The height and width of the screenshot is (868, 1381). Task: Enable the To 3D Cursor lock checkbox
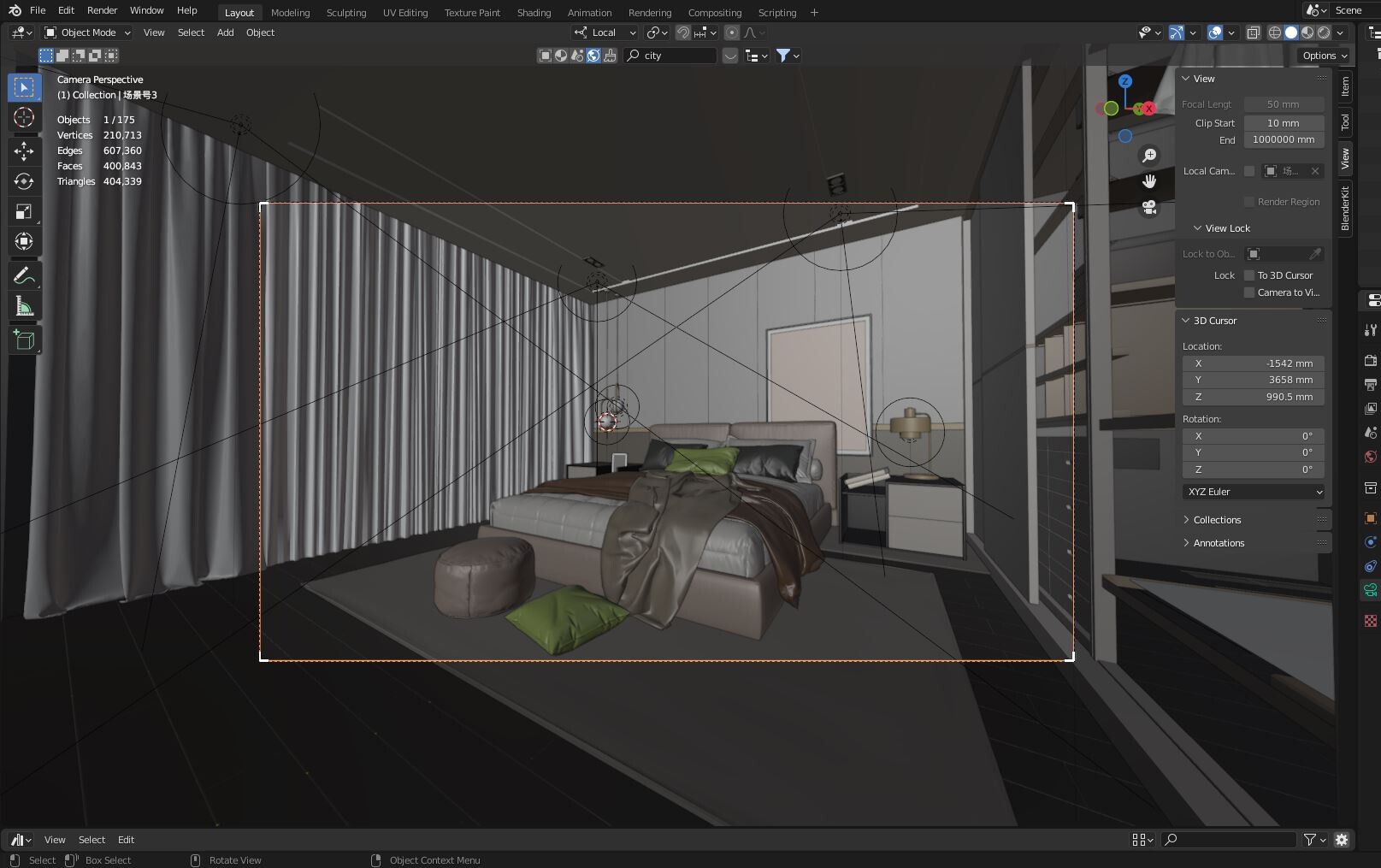click(x=1249, y=275)
